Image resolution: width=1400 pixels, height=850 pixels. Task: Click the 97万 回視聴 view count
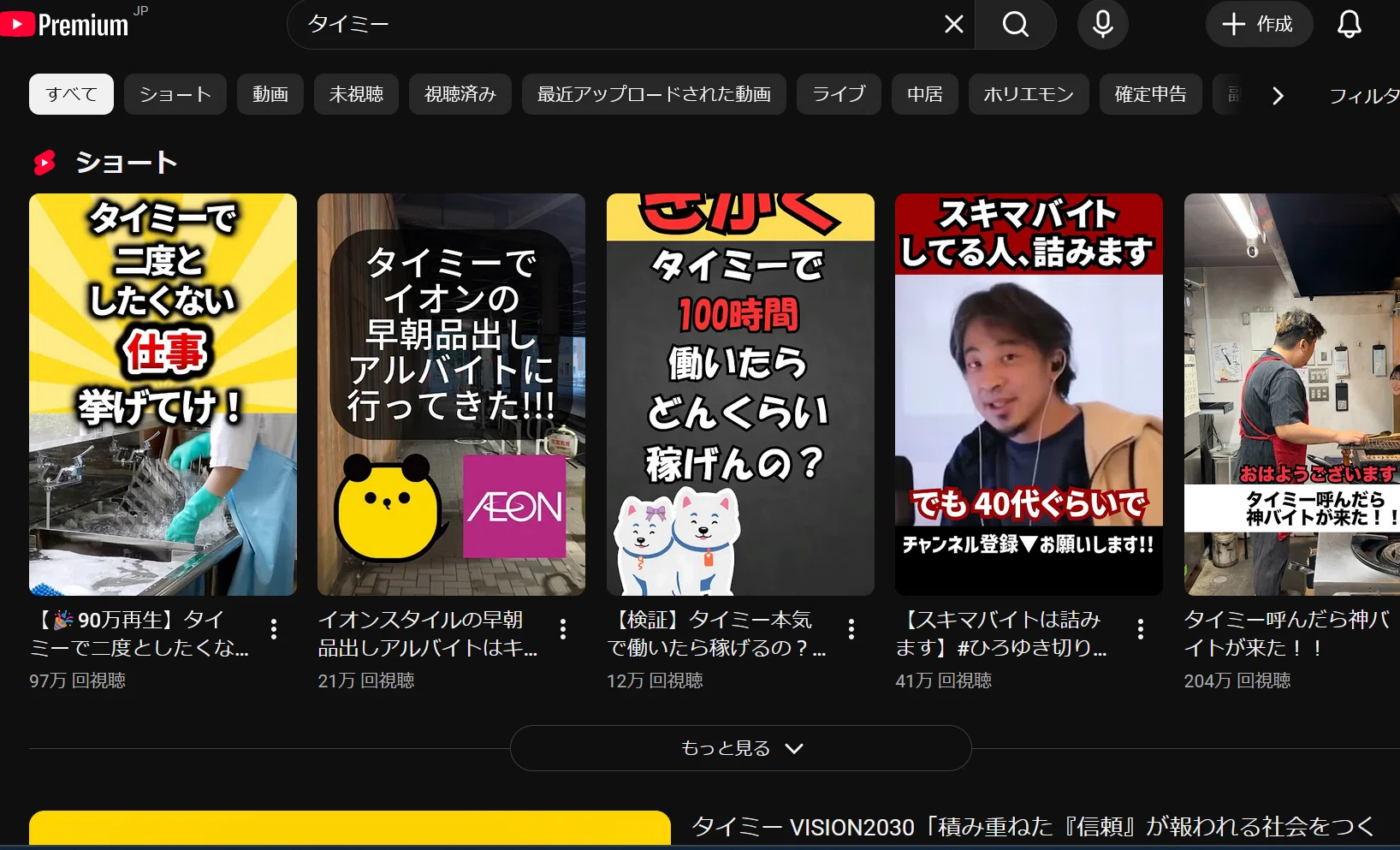click(77, 681)
